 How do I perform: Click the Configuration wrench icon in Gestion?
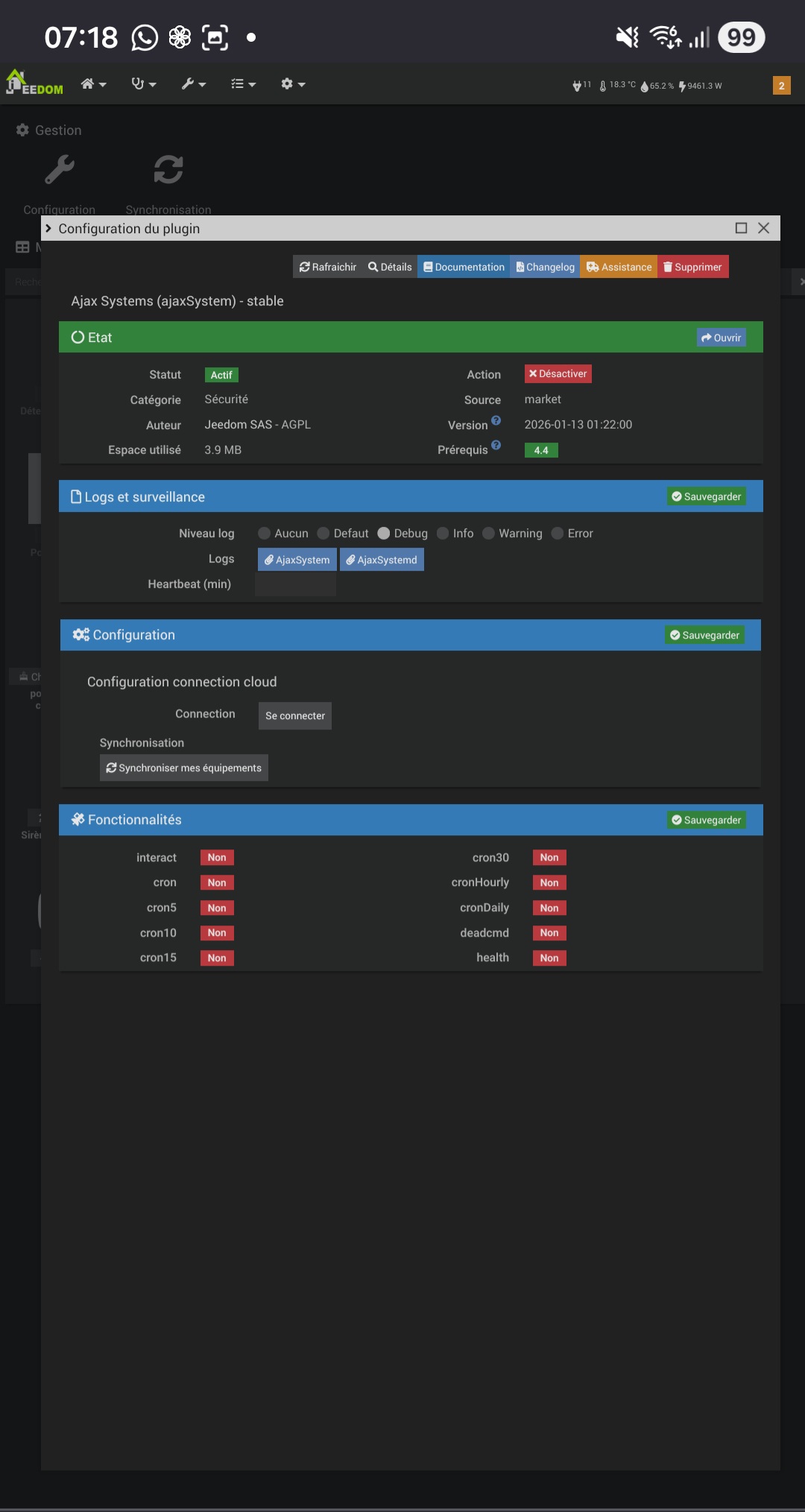click(x=60, y=170)
